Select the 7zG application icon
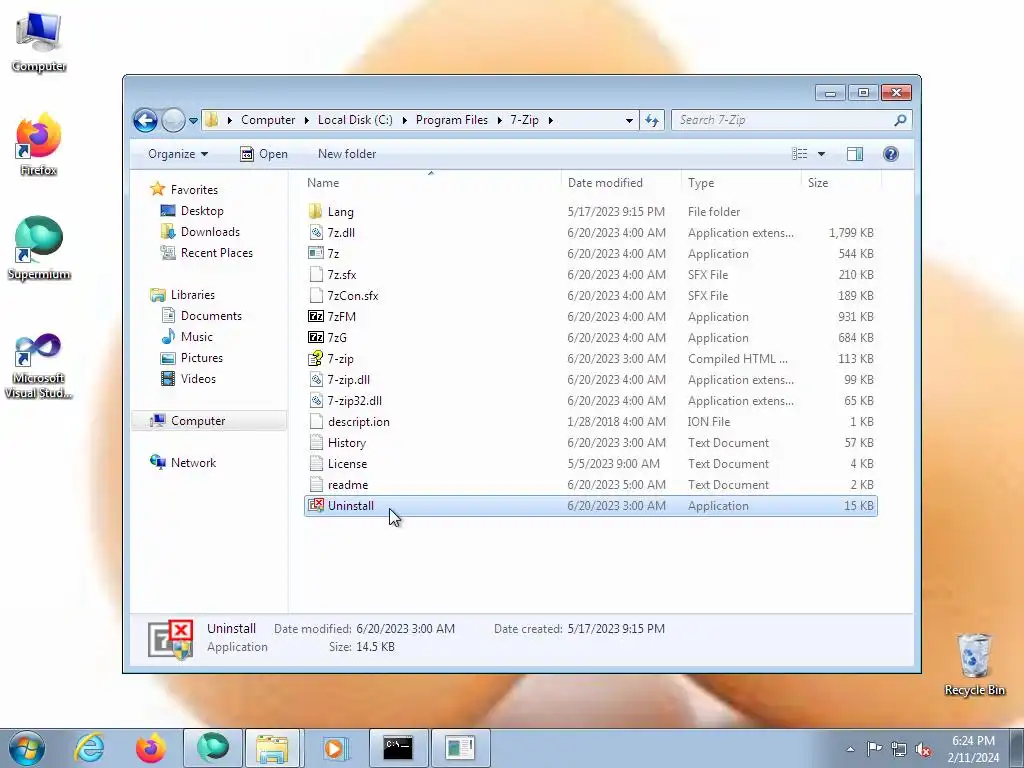This screenshot has width=1024, height=768. tap(316, 338)
